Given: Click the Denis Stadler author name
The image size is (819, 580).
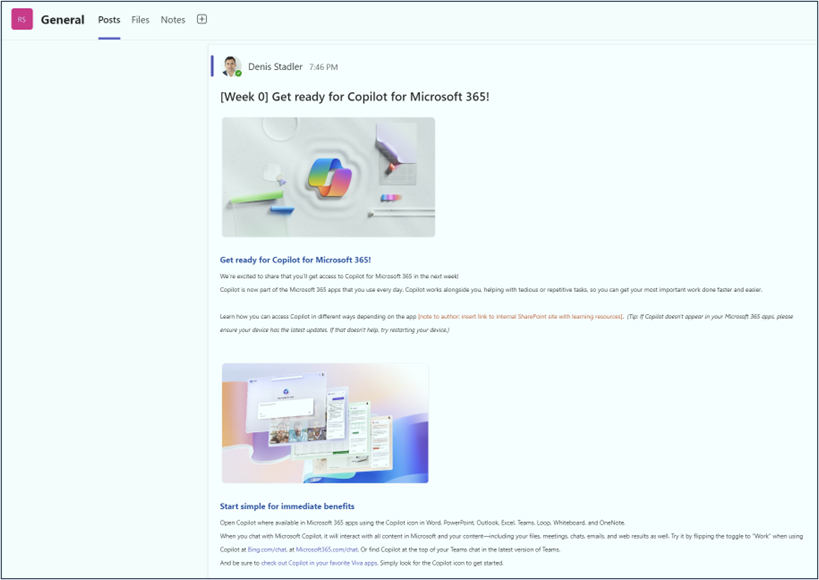Looking at the screenshot, I should point(275,67).
